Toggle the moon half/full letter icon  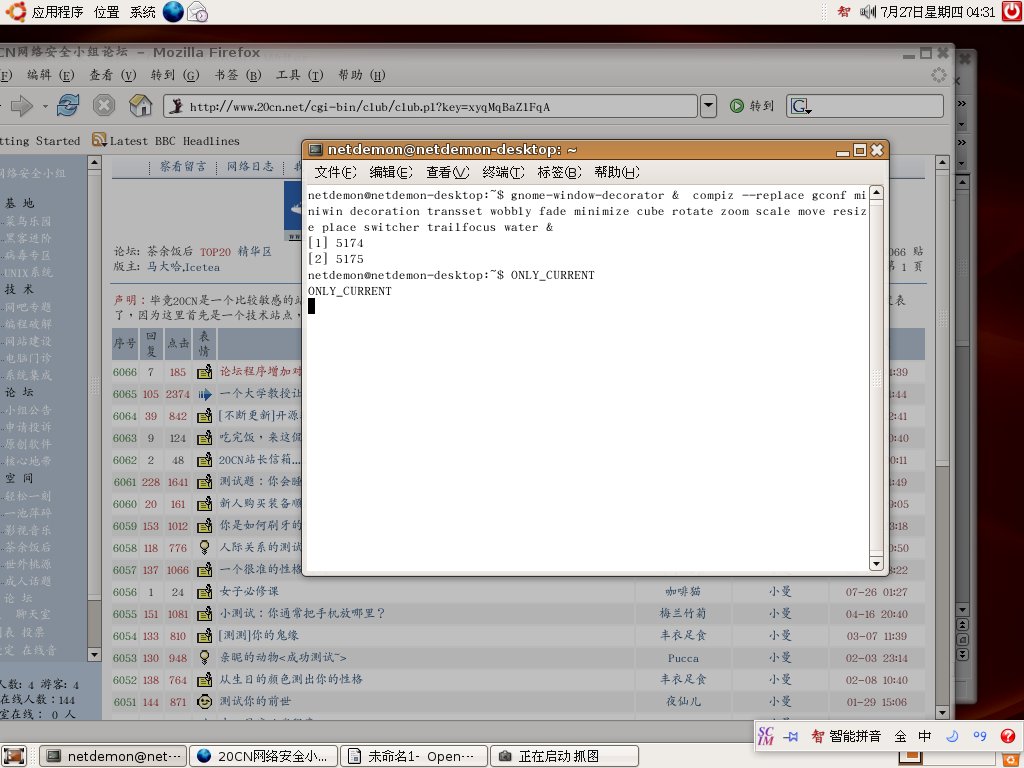point(952,736)
